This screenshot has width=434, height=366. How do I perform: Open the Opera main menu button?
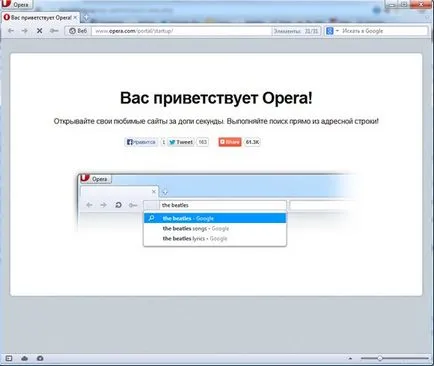pyautogui.click(x=16, y=4)
